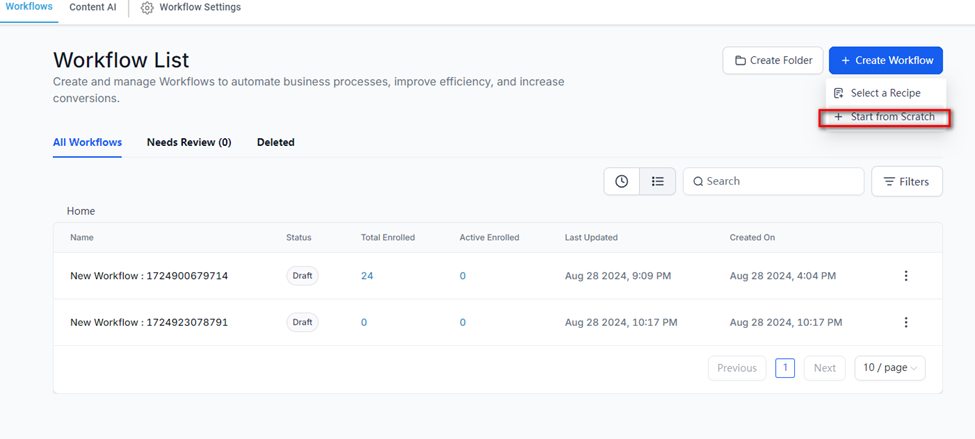Click the Previous pagination button

(737, 368)
